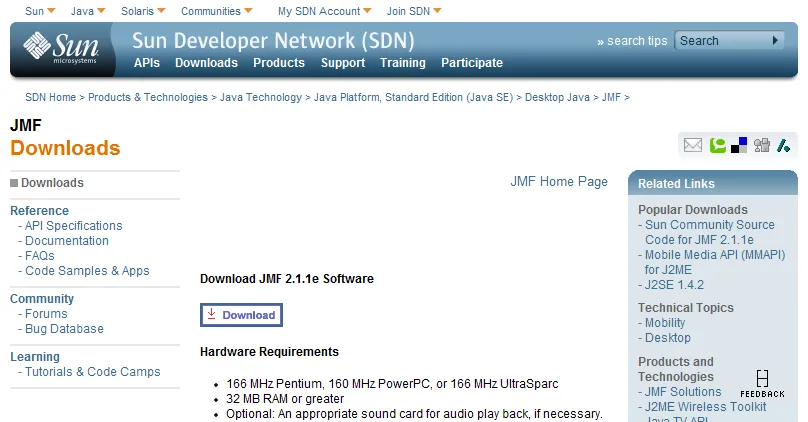Screen dimensions: 808x422
Task: Expand the Join SDN dropdown
Action: click(x=414, y=11)
